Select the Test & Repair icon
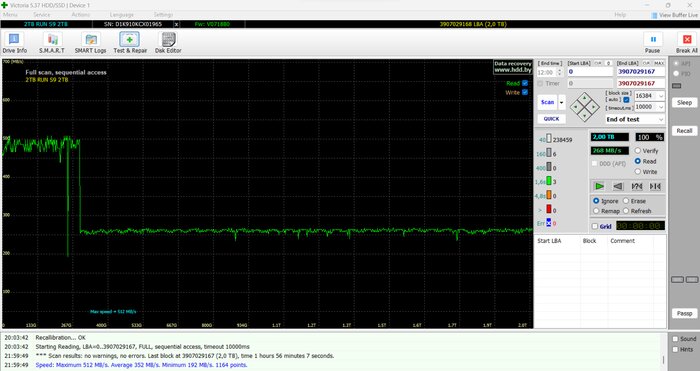The height and width of the screenshot is (371, 700). coord(130,43)
